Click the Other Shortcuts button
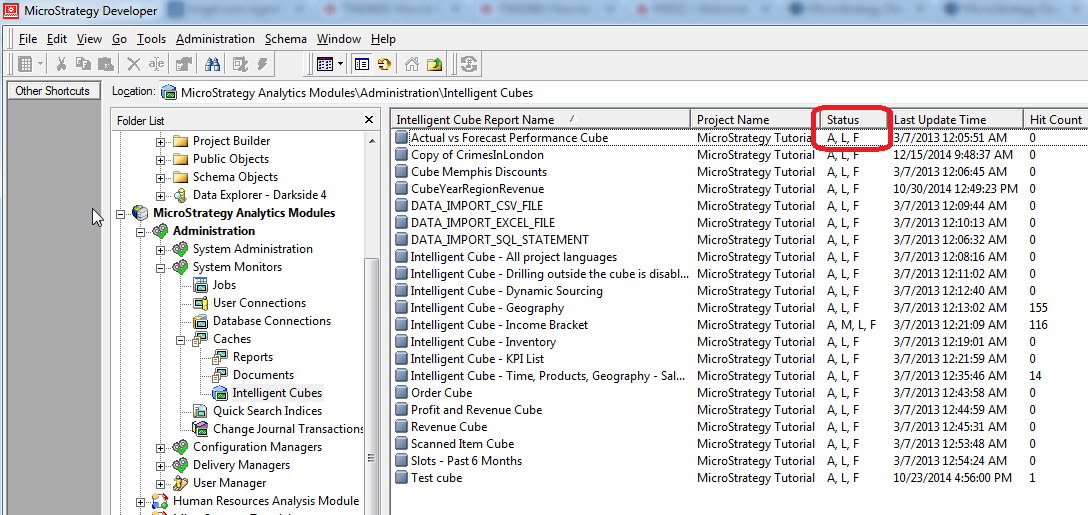Screen dimensions: 1088x515 53,91
